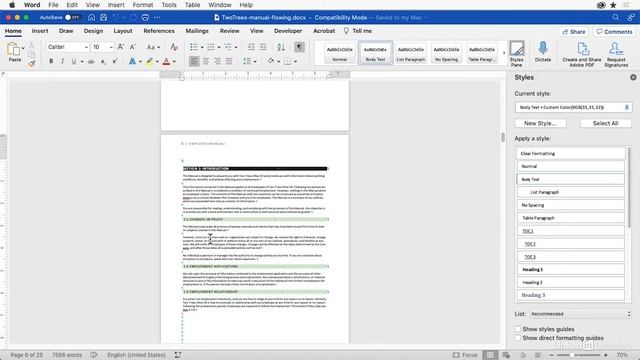
Task: Justify the text
Action: (229, 61)
